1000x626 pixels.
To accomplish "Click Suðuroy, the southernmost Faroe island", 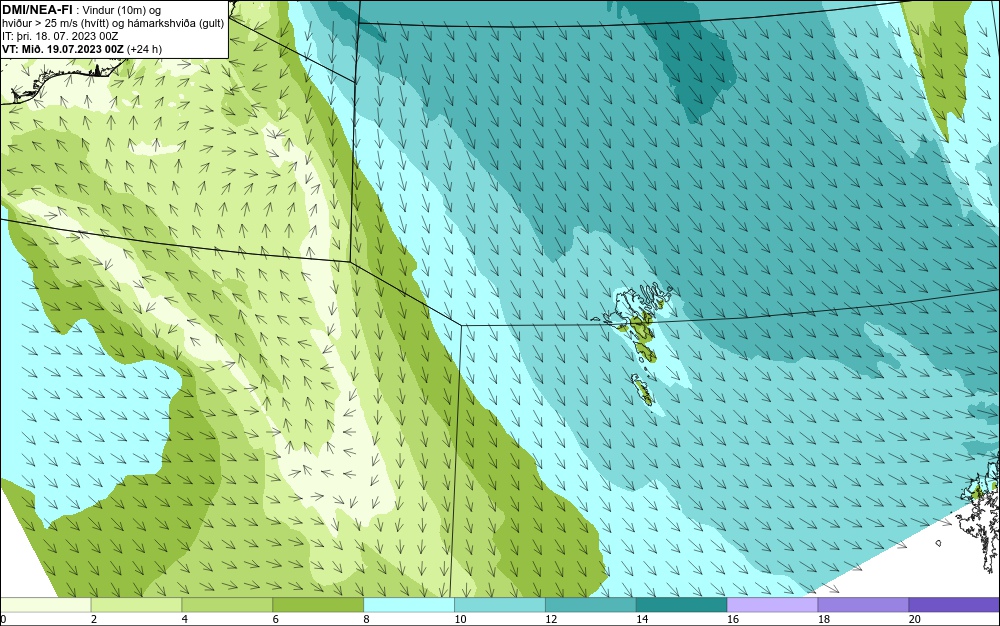I will click(642, 389).
